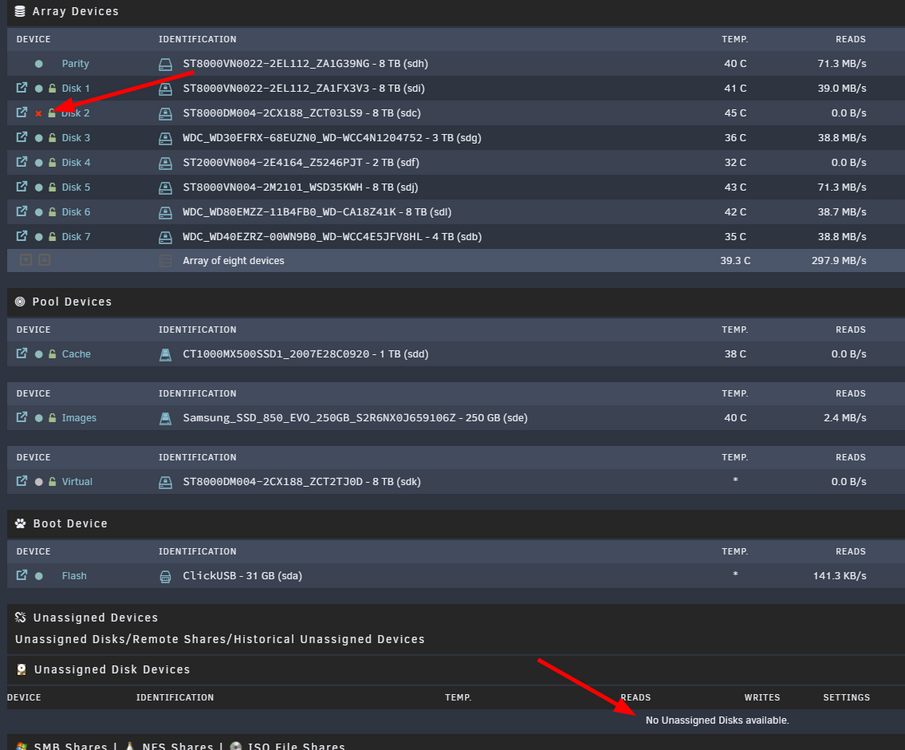Click WDC_WD80EMZZ identification text
905x750 pixels.
click(x=317, y=212)
